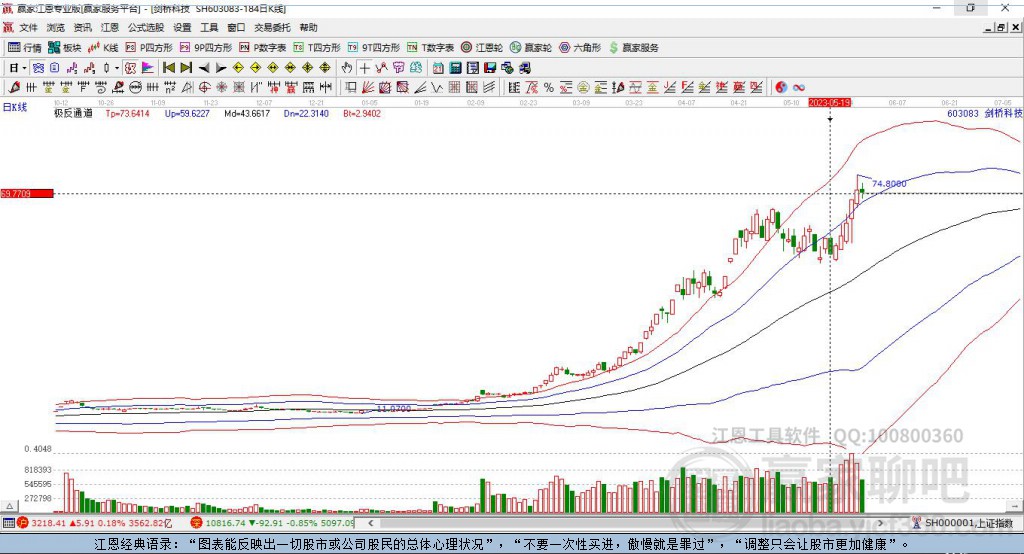Open the 板块 sector view
Screen dimensions: 1024x554
(64, 48)
